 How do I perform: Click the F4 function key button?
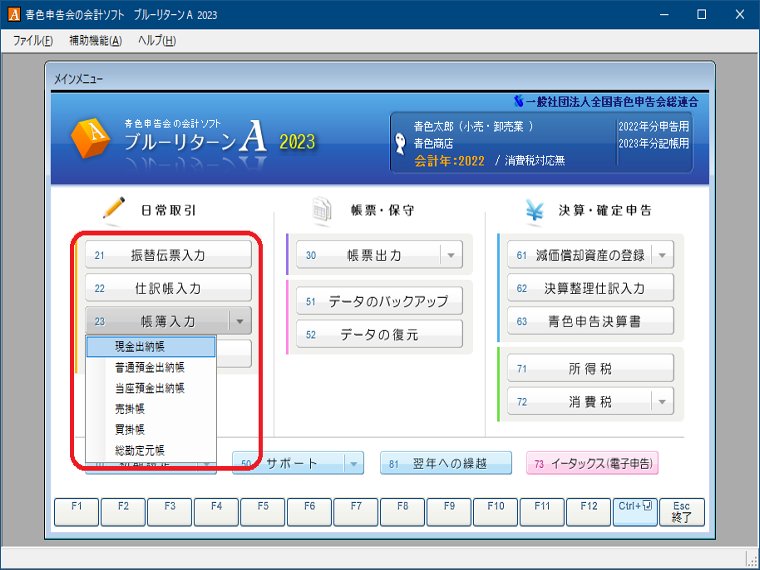tap(216, 512)
